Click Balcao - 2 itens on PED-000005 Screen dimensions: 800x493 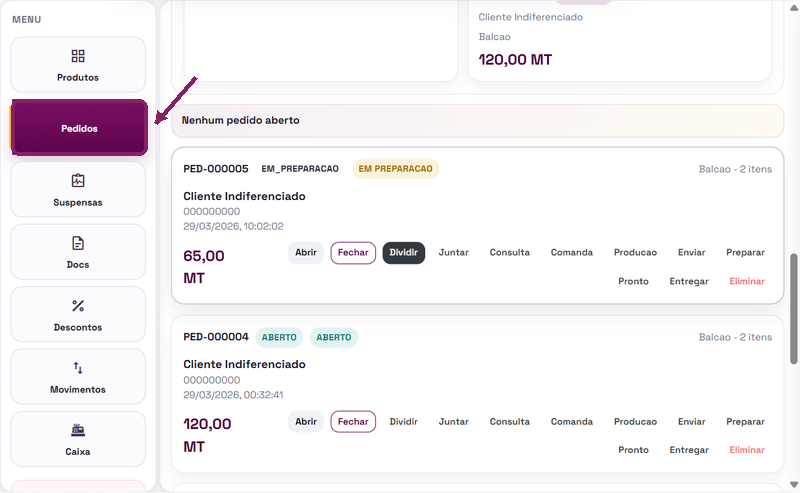(735, 169)
